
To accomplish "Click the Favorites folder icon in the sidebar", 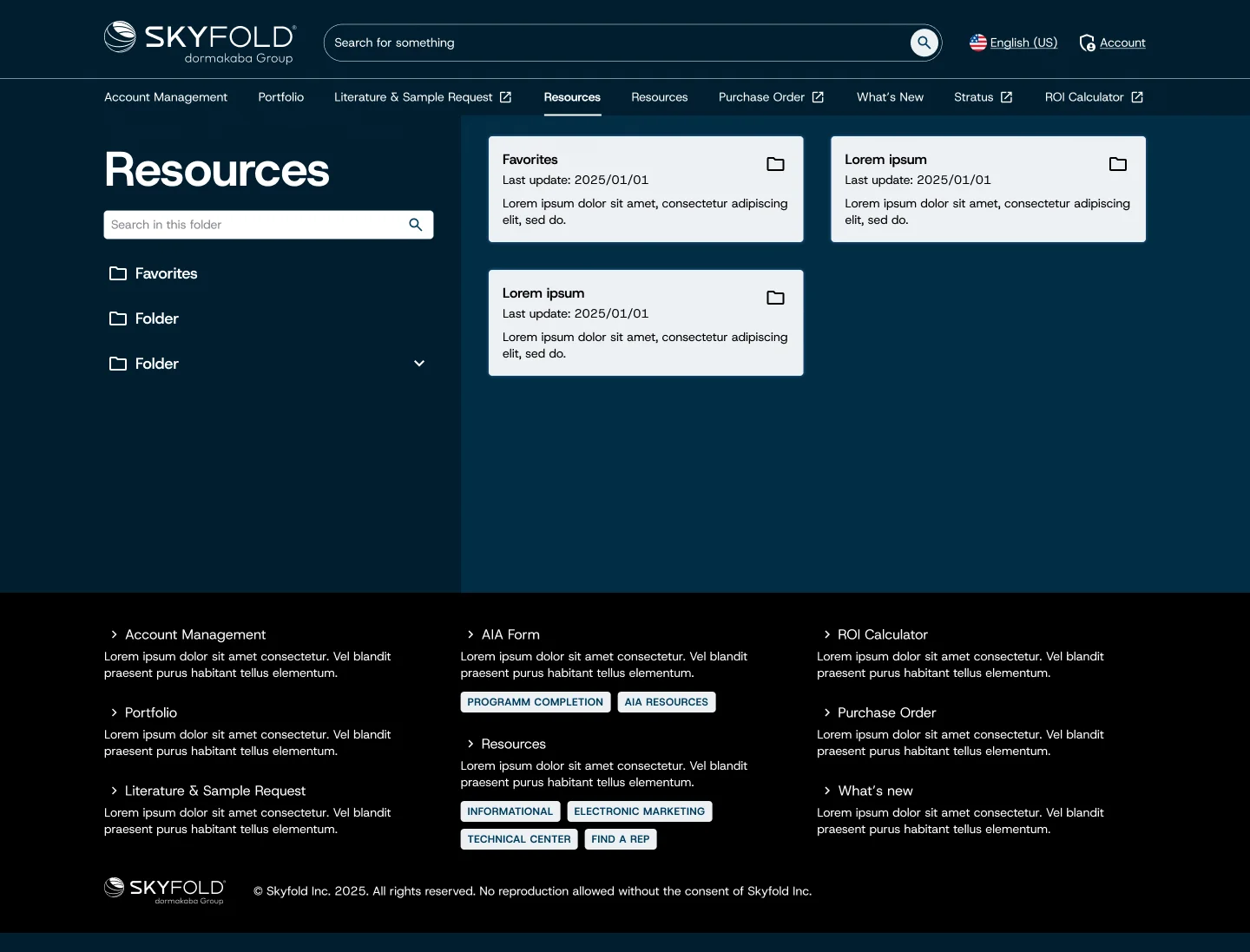I will pos(118,273).
